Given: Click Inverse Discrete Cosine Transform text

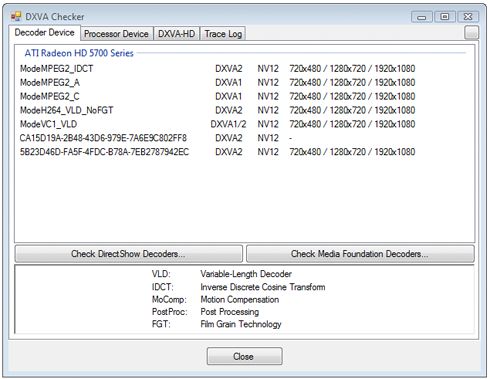Looking at the screenshot, I should [x=263, y=287].
